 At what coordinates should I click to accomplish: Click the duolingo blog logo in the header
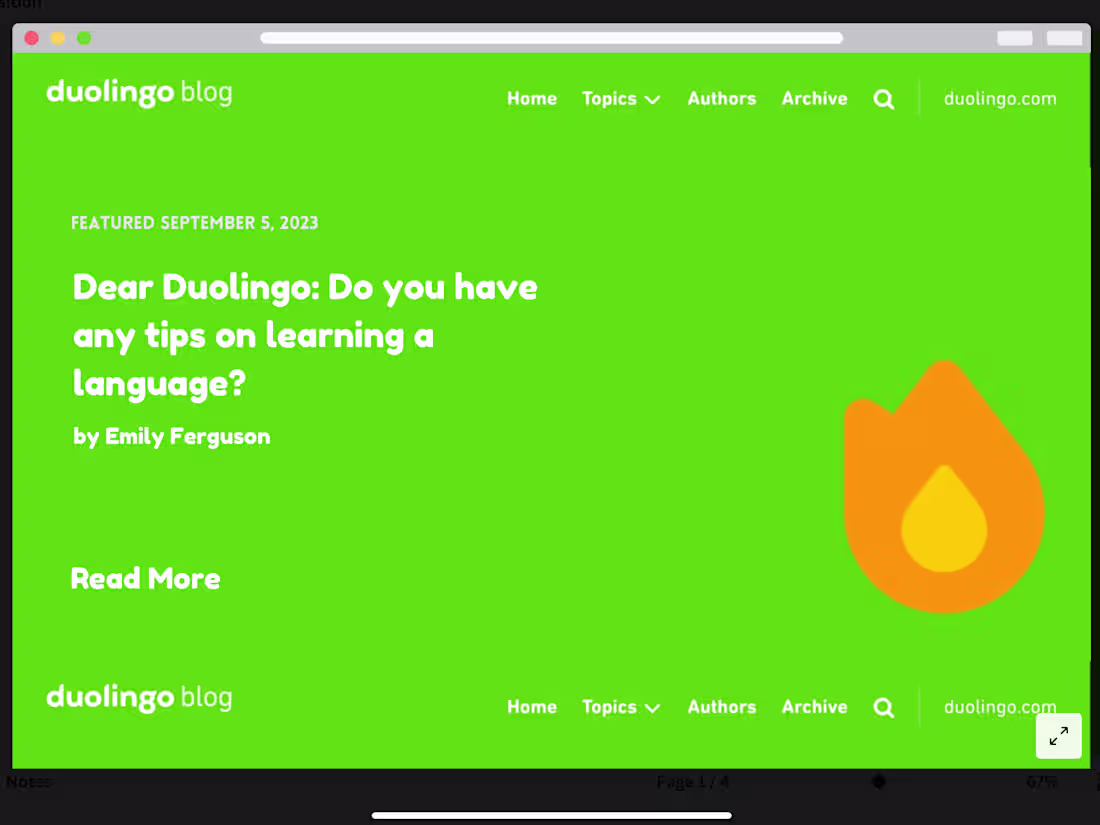(139, 93)
